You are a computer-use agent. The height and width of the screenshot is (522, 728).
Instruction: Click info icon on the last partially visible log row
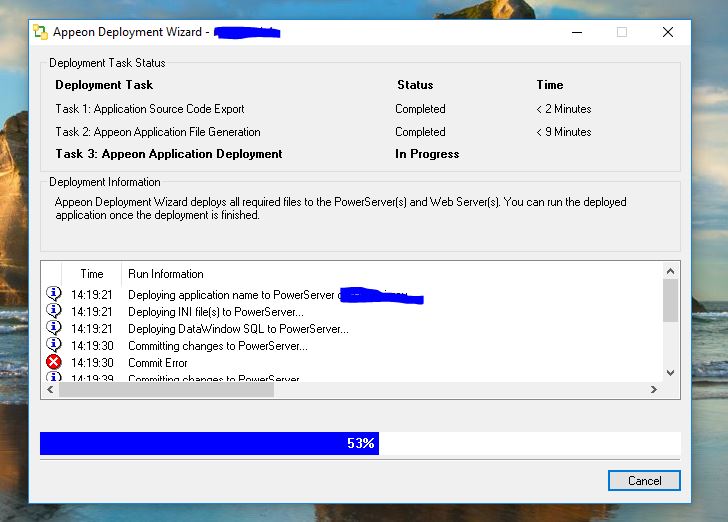(54, 378)
